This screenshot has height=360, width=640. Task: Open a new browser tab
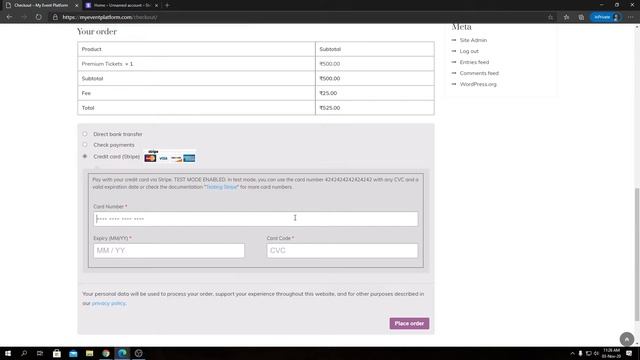(167, 5)
